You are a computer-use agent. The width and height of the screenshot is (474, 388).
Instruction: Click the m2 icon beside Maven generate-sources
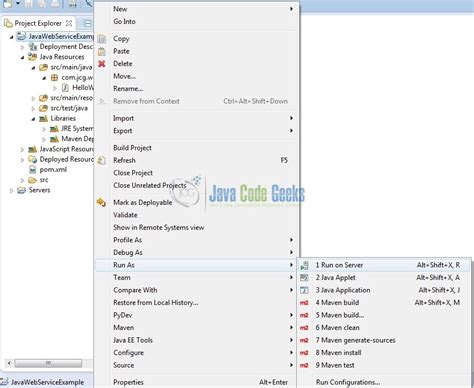pos(304,340)
